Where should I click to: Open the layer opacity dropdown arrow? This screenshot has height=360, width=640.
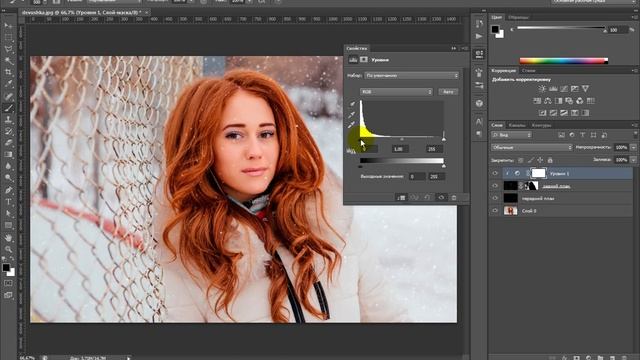click(633, 147)
